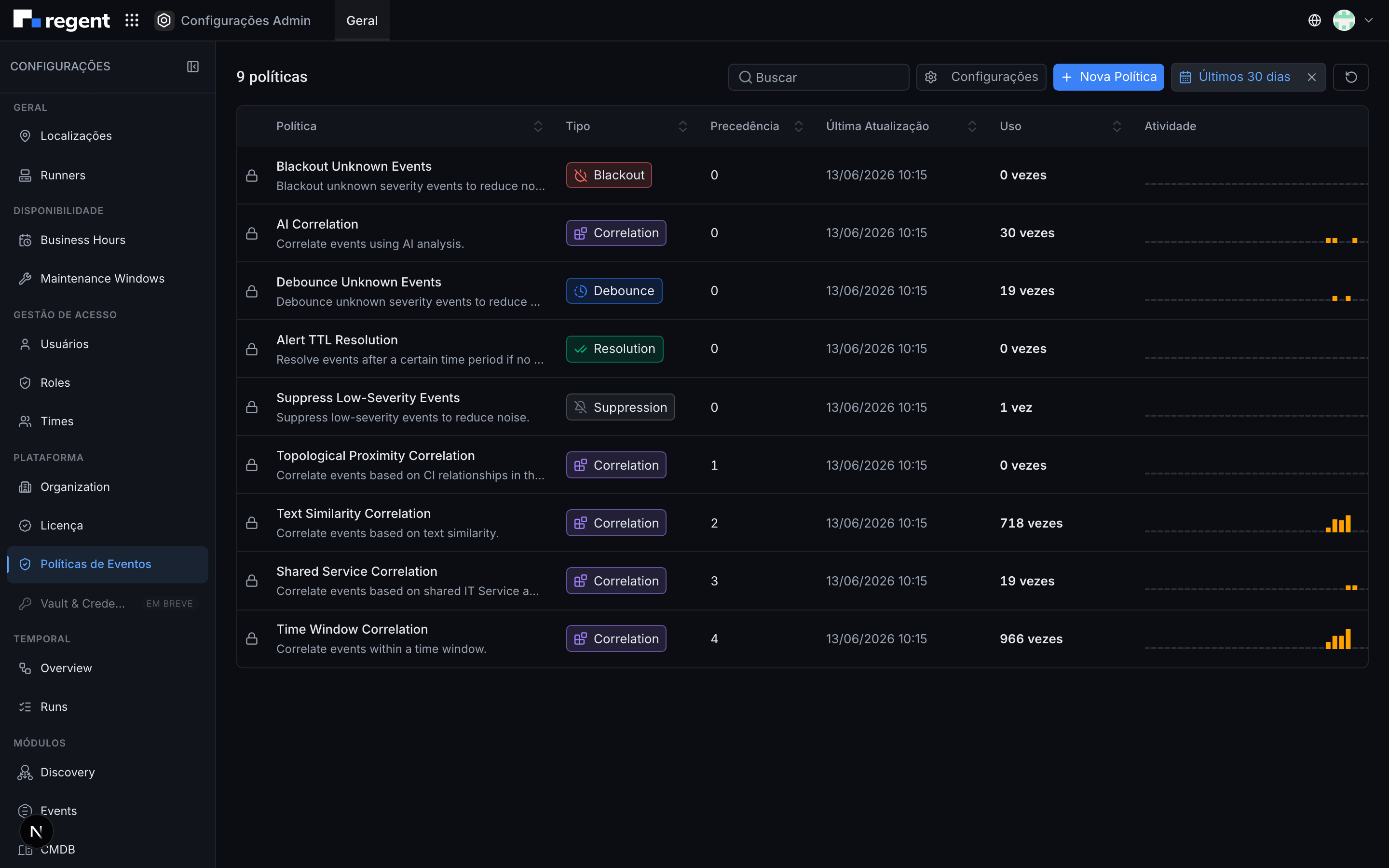Open Localizações in sidebar

tap(108, 136)
